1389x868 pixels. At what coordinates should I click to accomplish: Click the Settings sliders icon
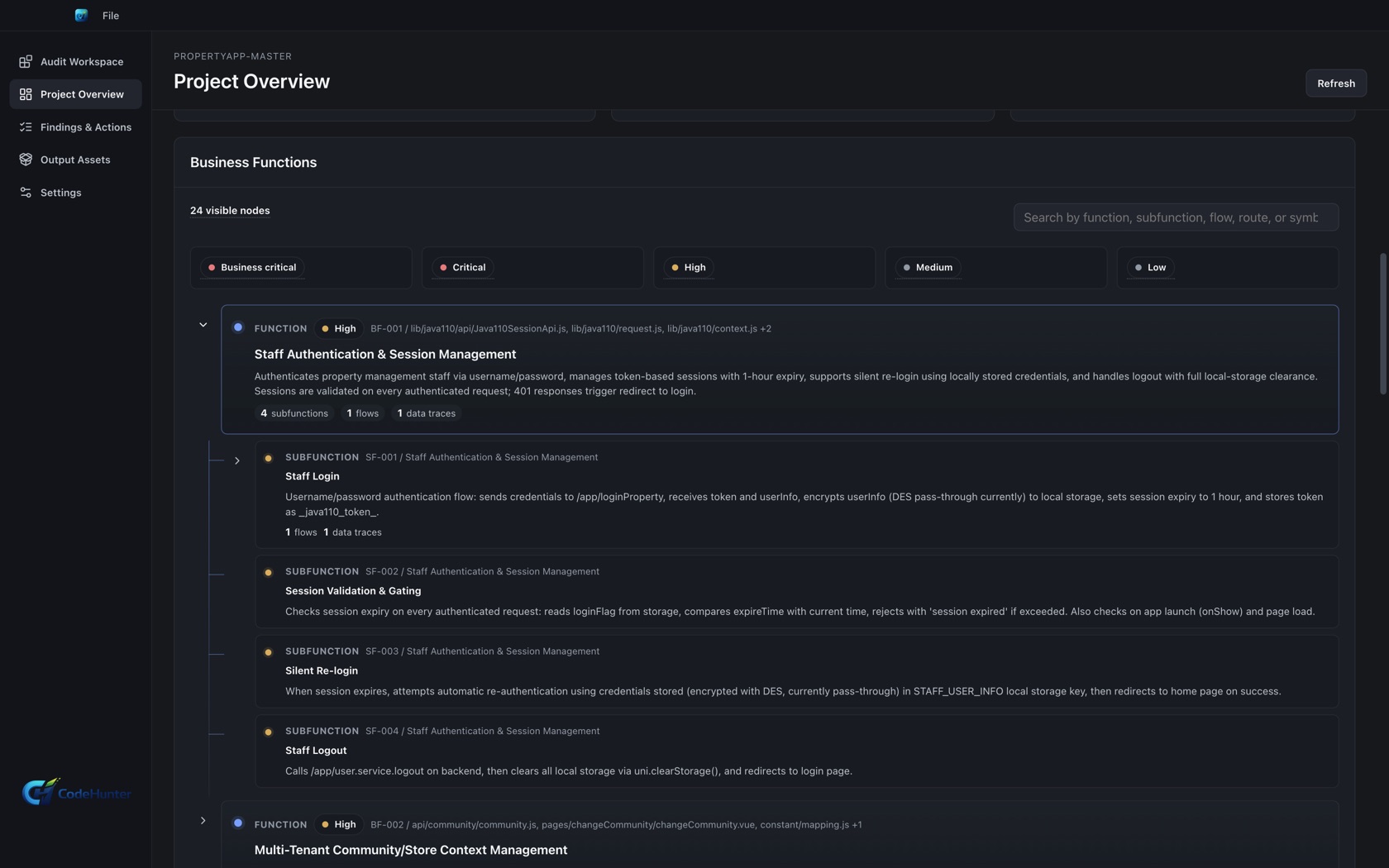(26, 193)
